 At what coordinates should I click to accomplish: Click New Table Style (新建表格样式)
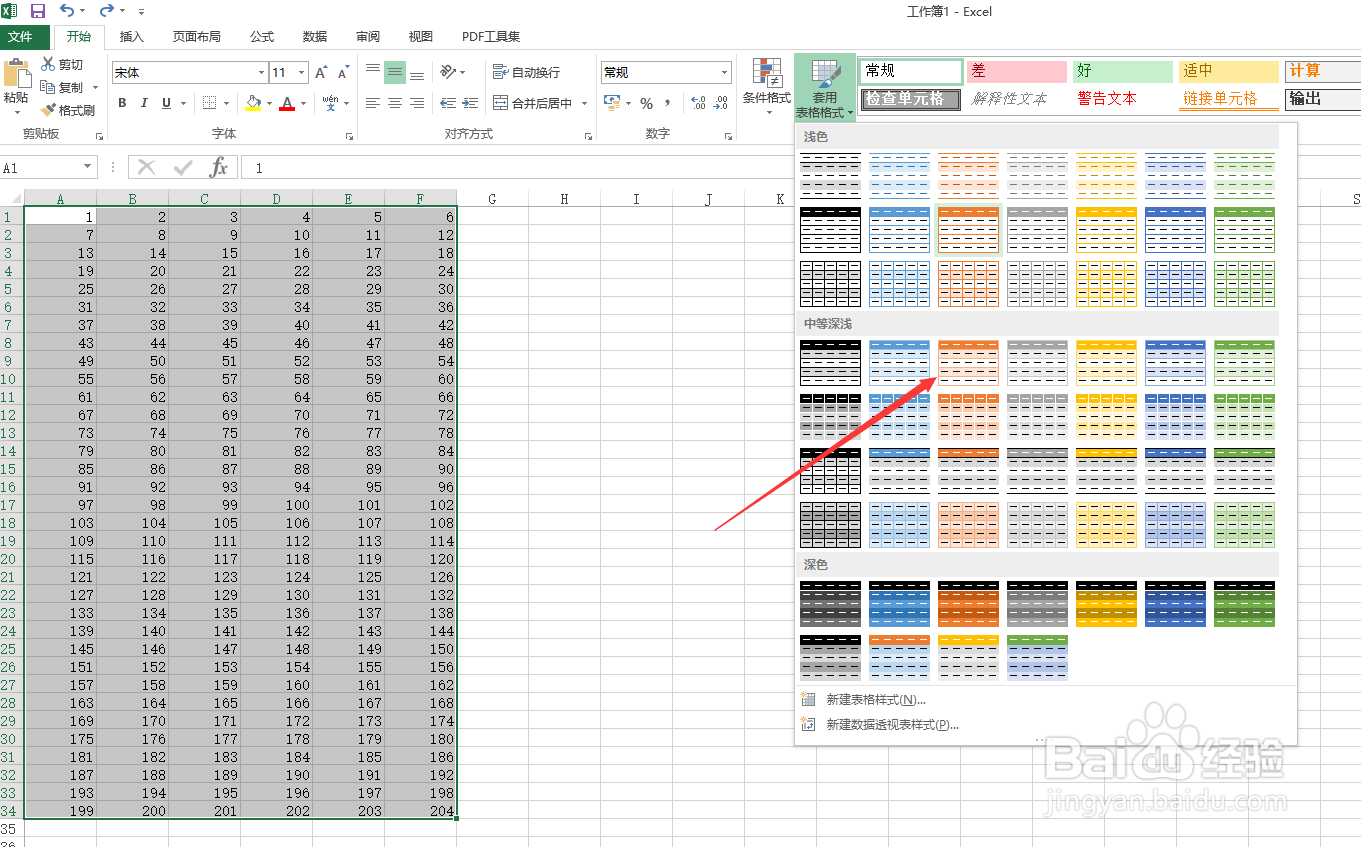(876, 700)
